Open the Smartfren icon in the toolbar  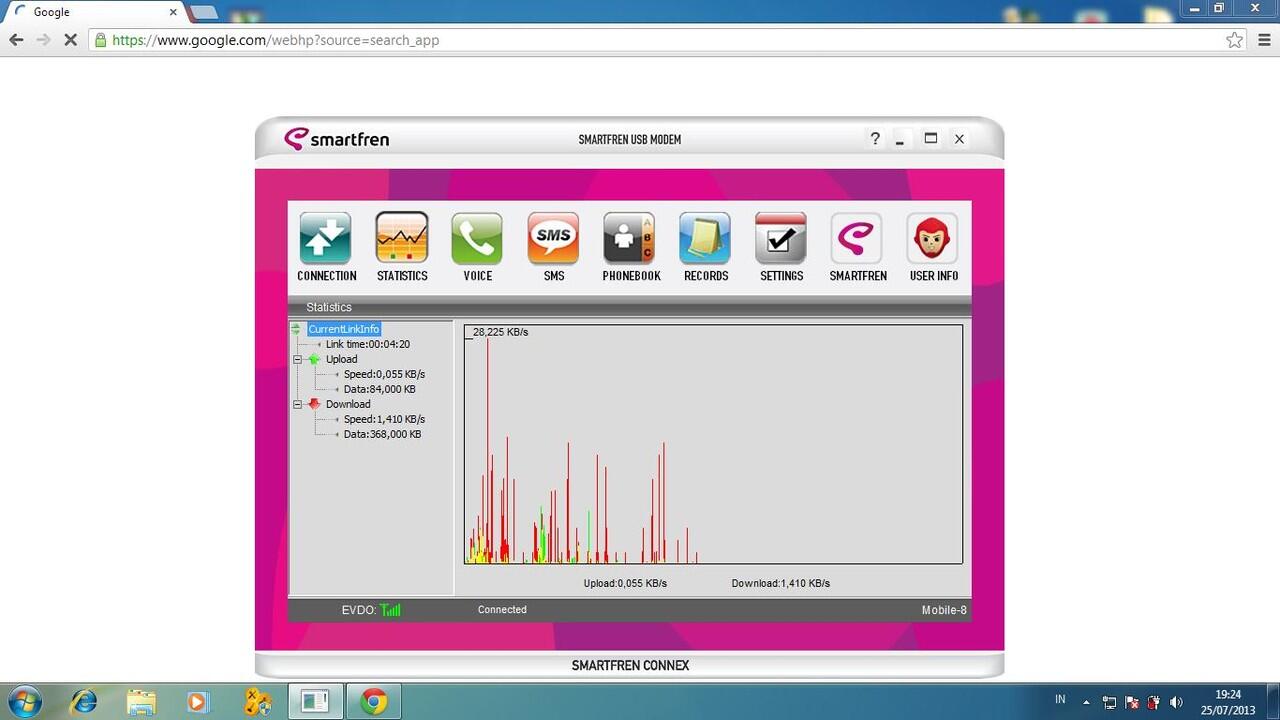857,238
